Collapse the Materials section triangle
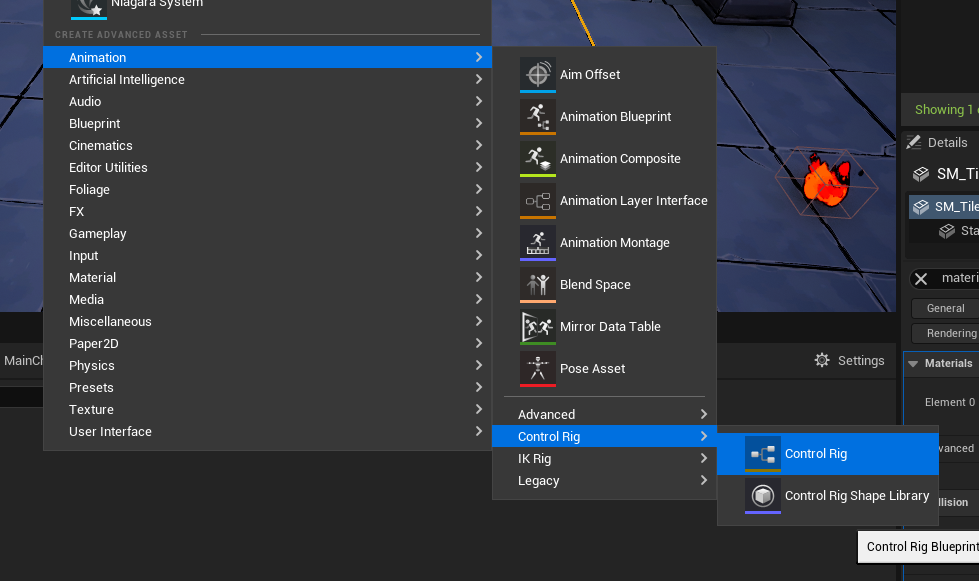 [913, 363]
